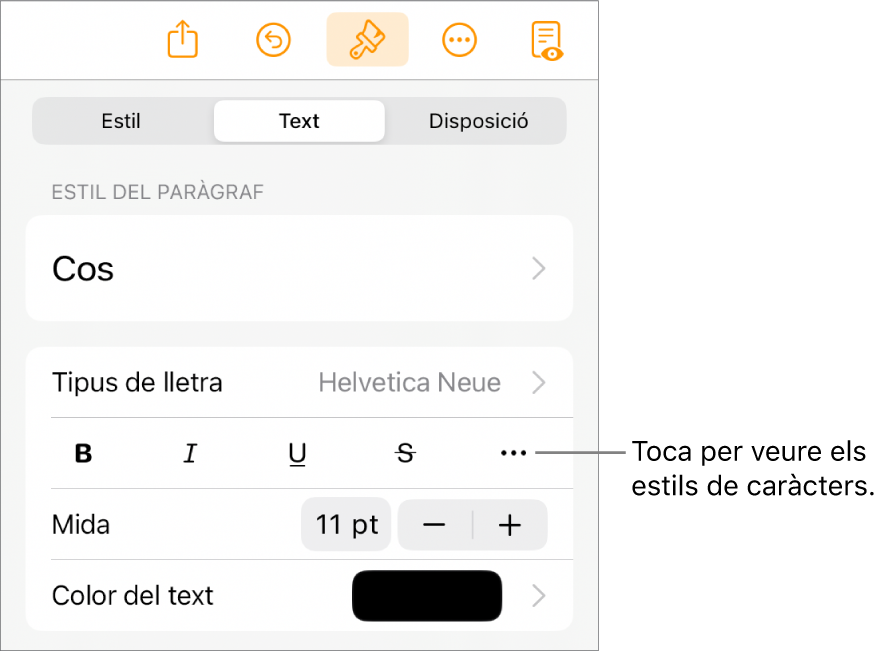Toggle italic formatting
Screen dimensions: 888x652
tap(190, 453)
